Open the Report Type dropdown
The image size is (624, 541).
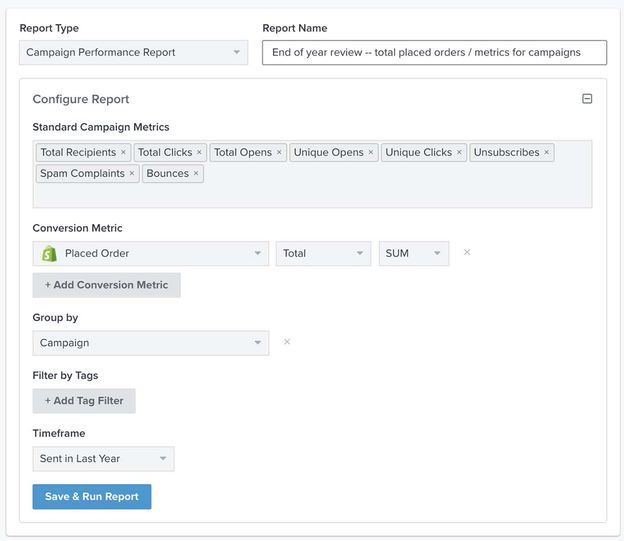133,53
